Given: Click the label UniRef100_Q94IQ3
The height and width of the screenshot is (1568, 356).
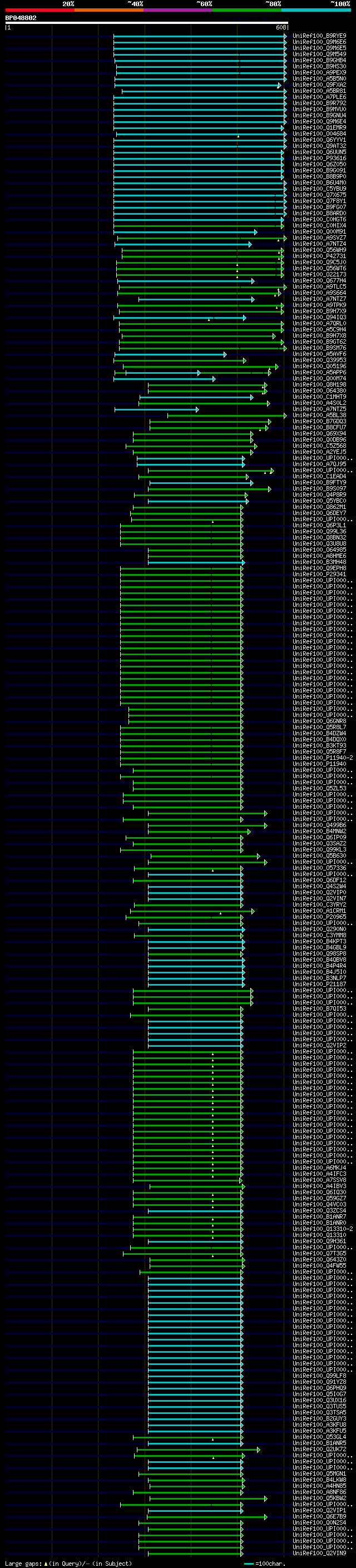Looking at the screenshot, I should (x=319, y=317).
